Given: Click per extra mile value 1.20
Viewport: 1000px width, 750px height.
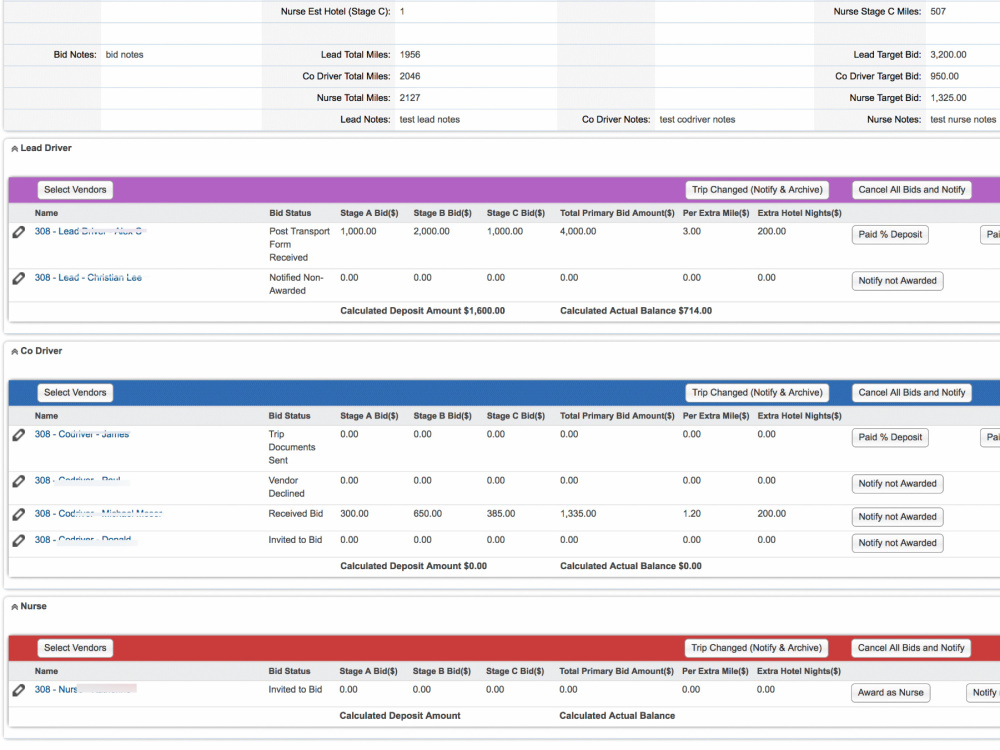Looking at the screenshot, I should pyautogui.click(x=691, y=514).
